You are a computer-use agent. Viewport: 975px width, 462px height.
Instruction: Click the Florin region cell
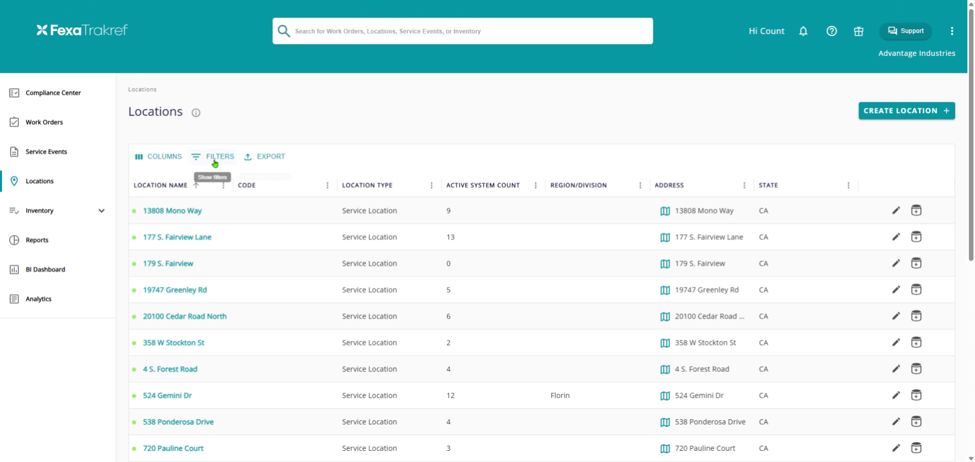(560, 395)
